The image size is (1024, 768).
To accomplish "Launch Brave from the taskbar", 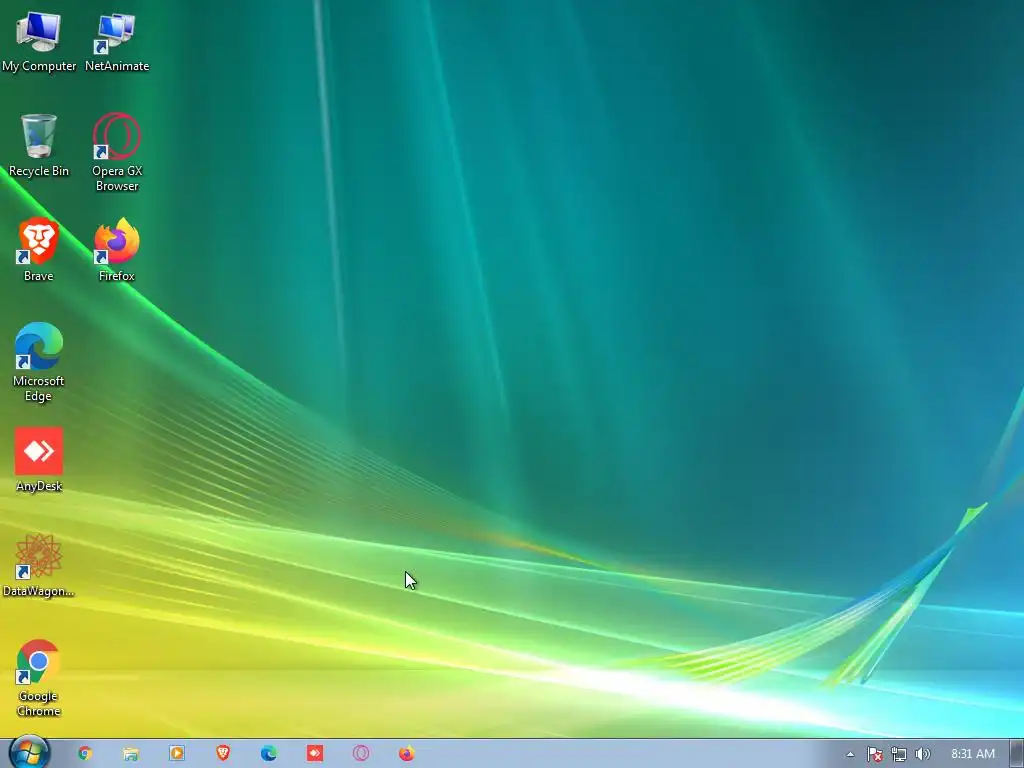I will pos(223,754).
